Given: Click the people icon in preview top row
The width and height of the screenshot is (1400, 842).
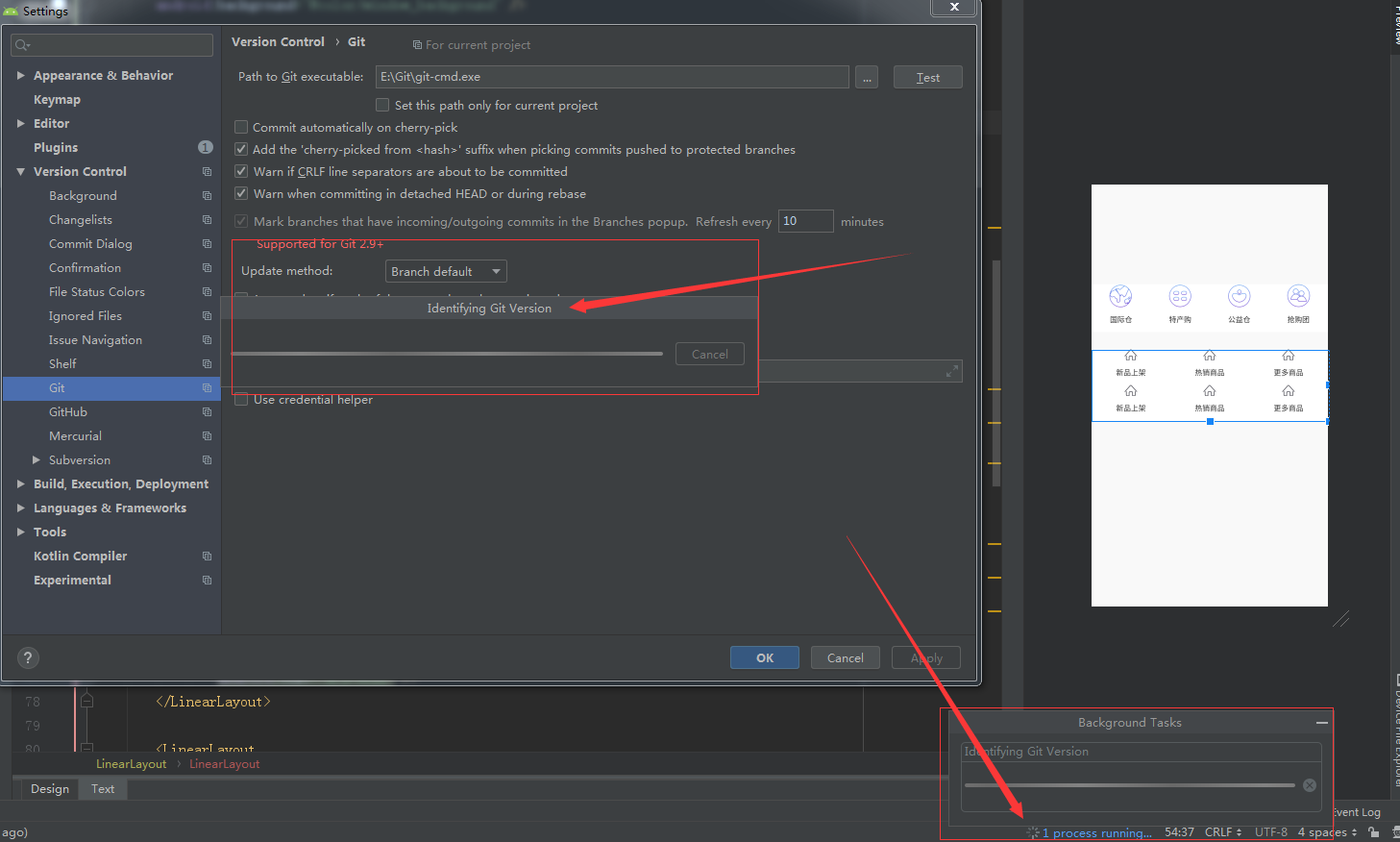Looking at the screenshot, I should click(x=1298, y=296).
